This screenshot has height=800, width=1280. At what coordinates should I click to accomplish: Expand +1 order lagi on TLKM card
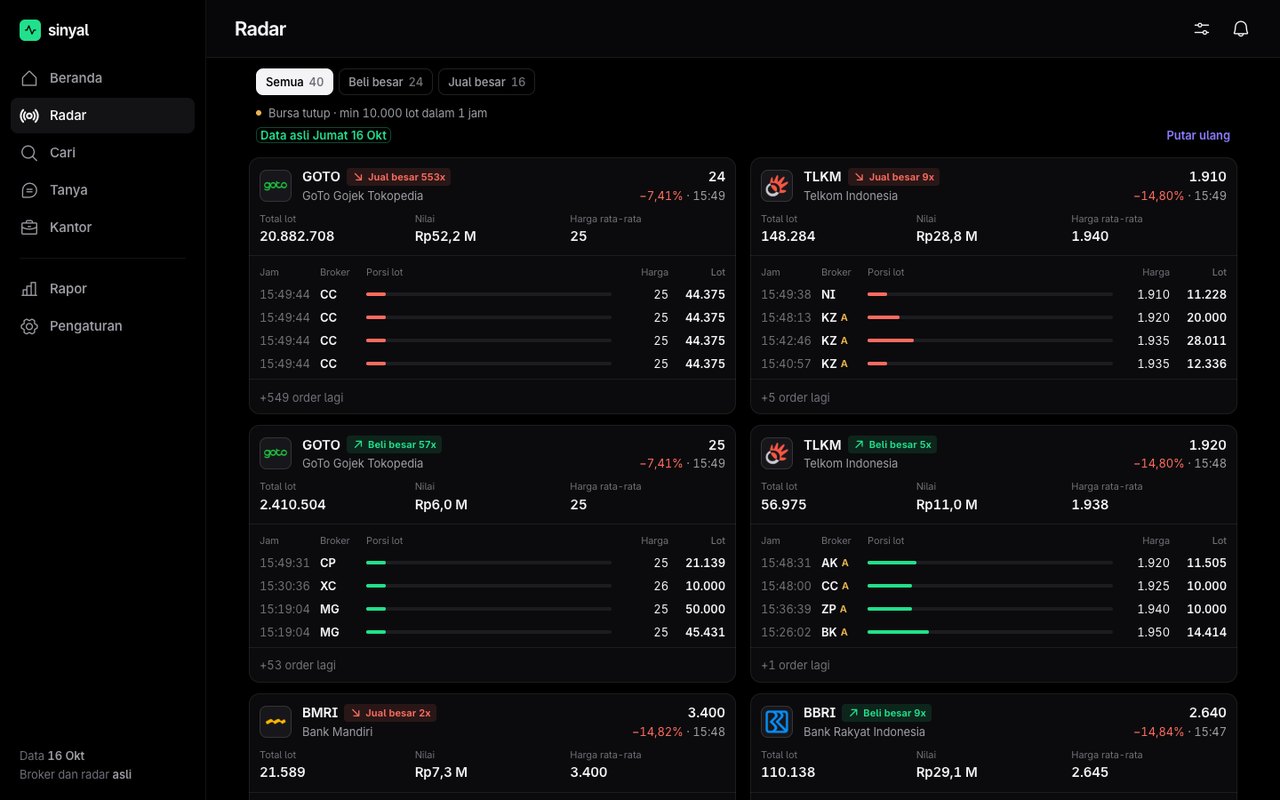coord(795,665)
